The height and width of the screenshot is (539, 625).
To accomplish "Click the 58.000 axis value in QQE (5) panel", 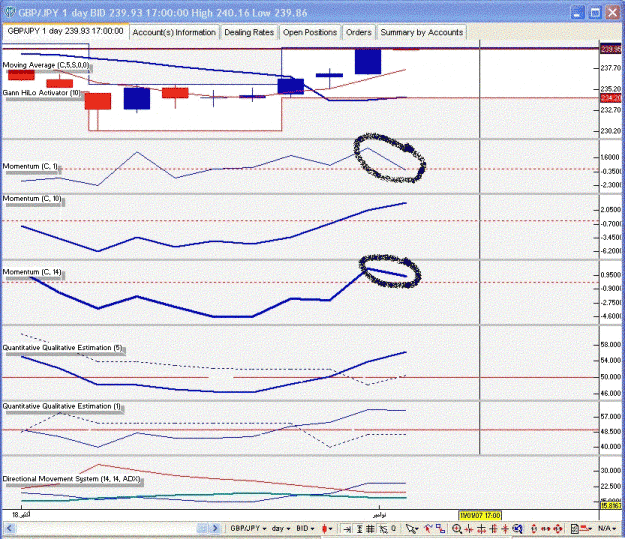I will tap(613, 344).
